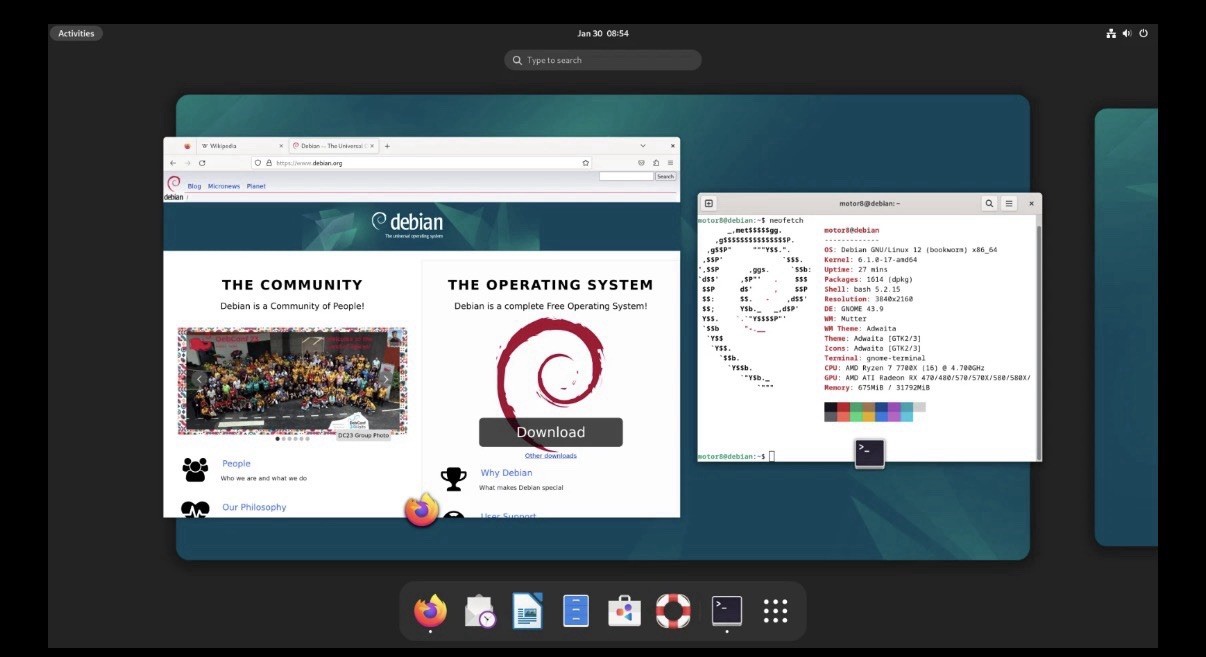
Task: Switch to the Wikipedia tab
Action: [240, 146]
